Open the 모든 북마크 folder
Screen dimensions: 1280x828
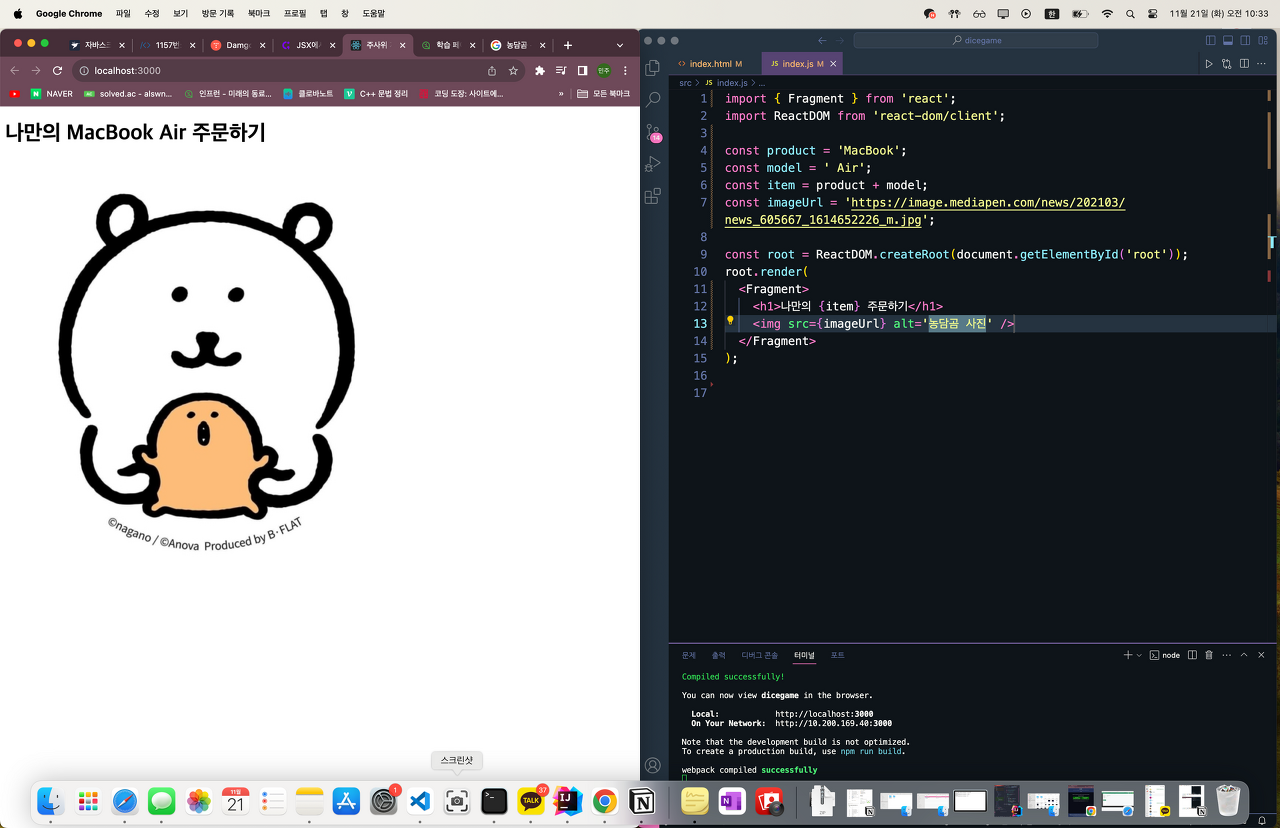coord(603,93)
